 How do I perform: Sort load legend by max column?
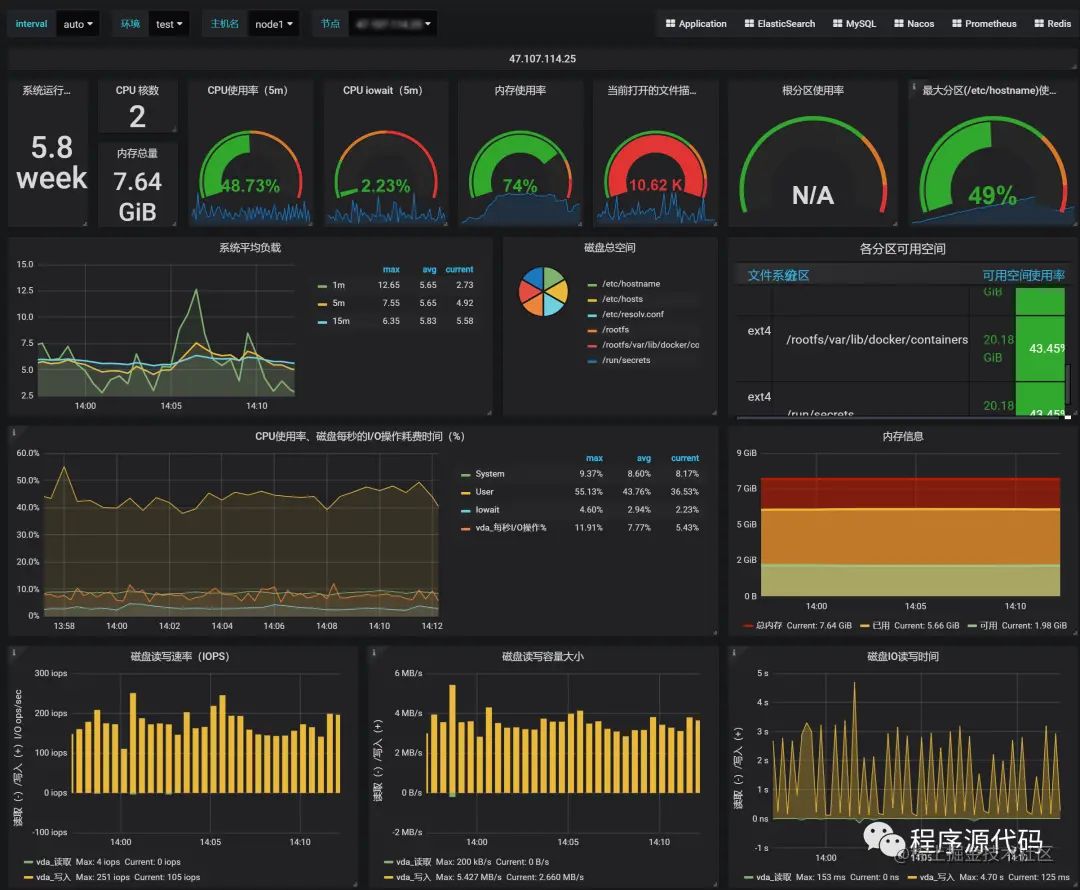tap(391, 269)
